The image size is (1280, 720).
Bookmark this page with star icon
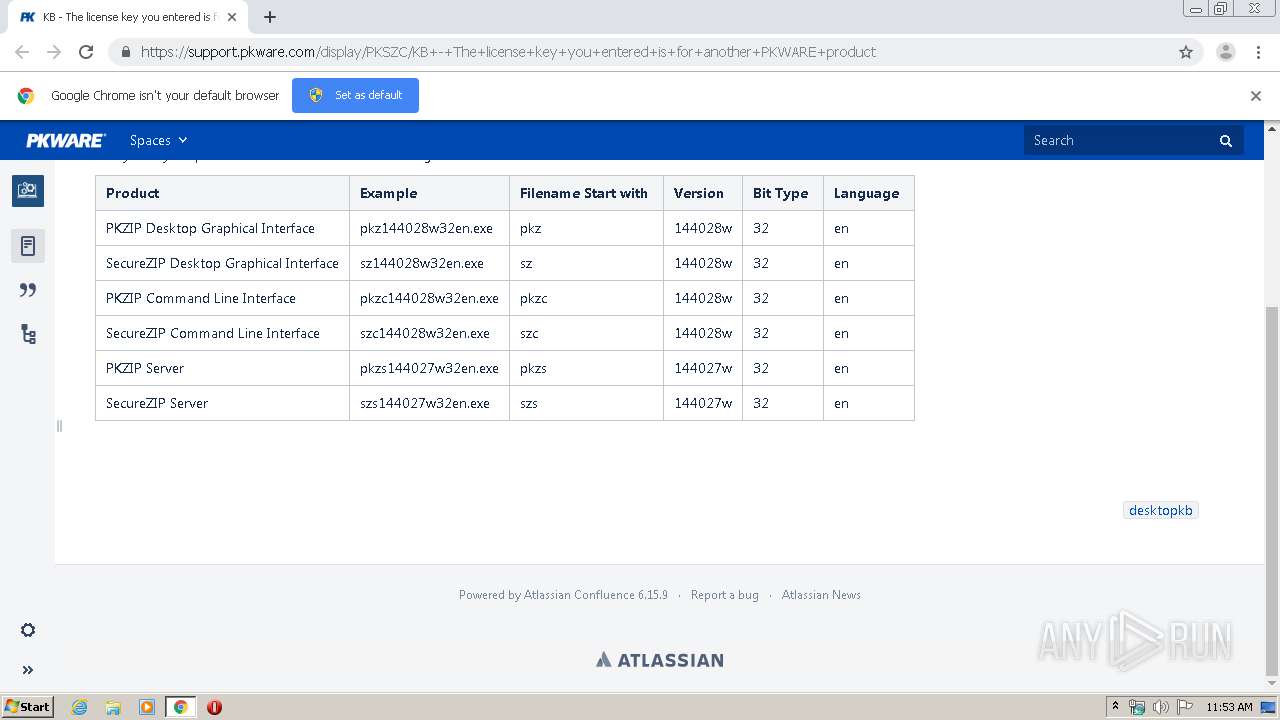point(1186,52)
